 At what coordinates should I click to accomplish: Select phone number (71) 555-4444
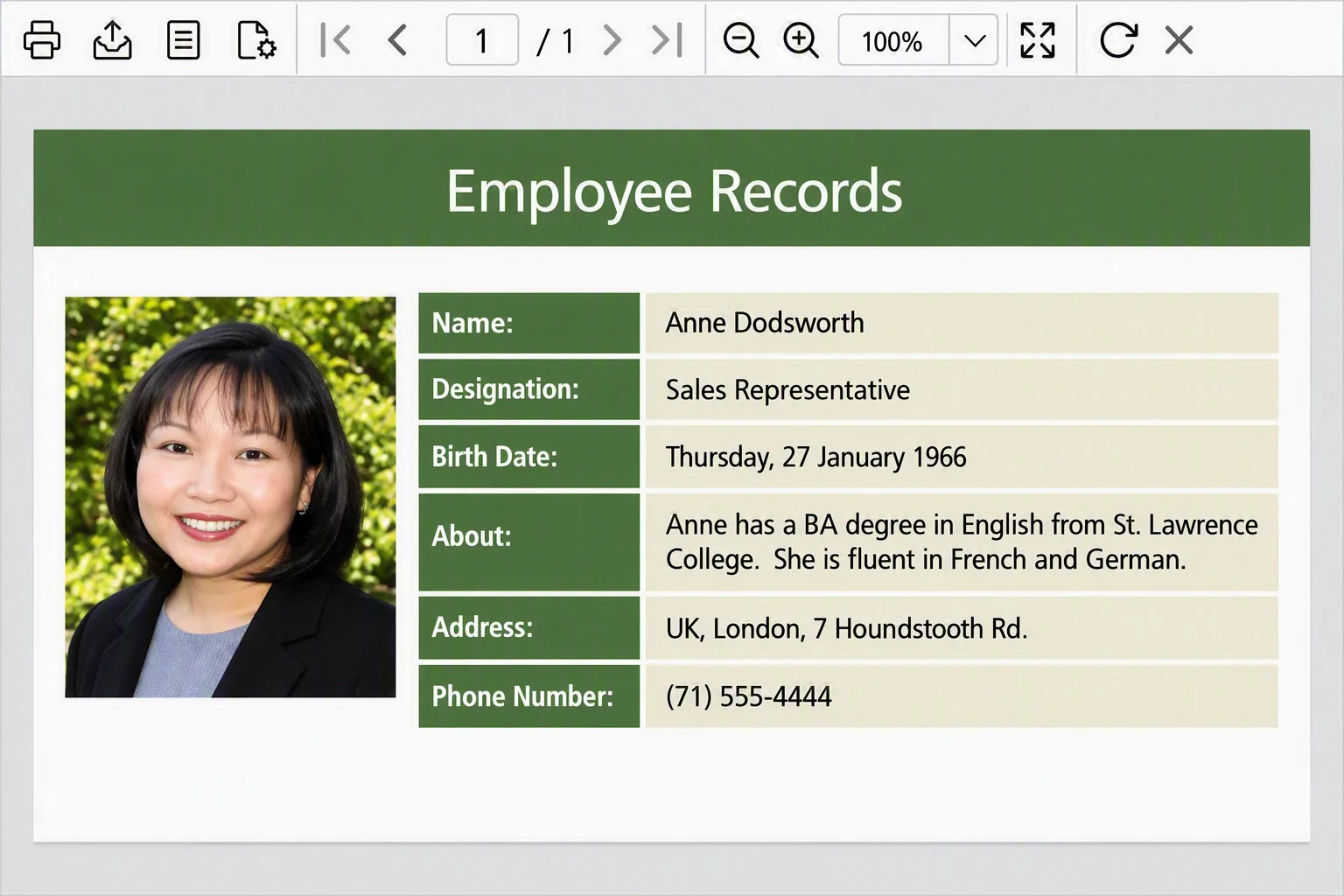748,696
